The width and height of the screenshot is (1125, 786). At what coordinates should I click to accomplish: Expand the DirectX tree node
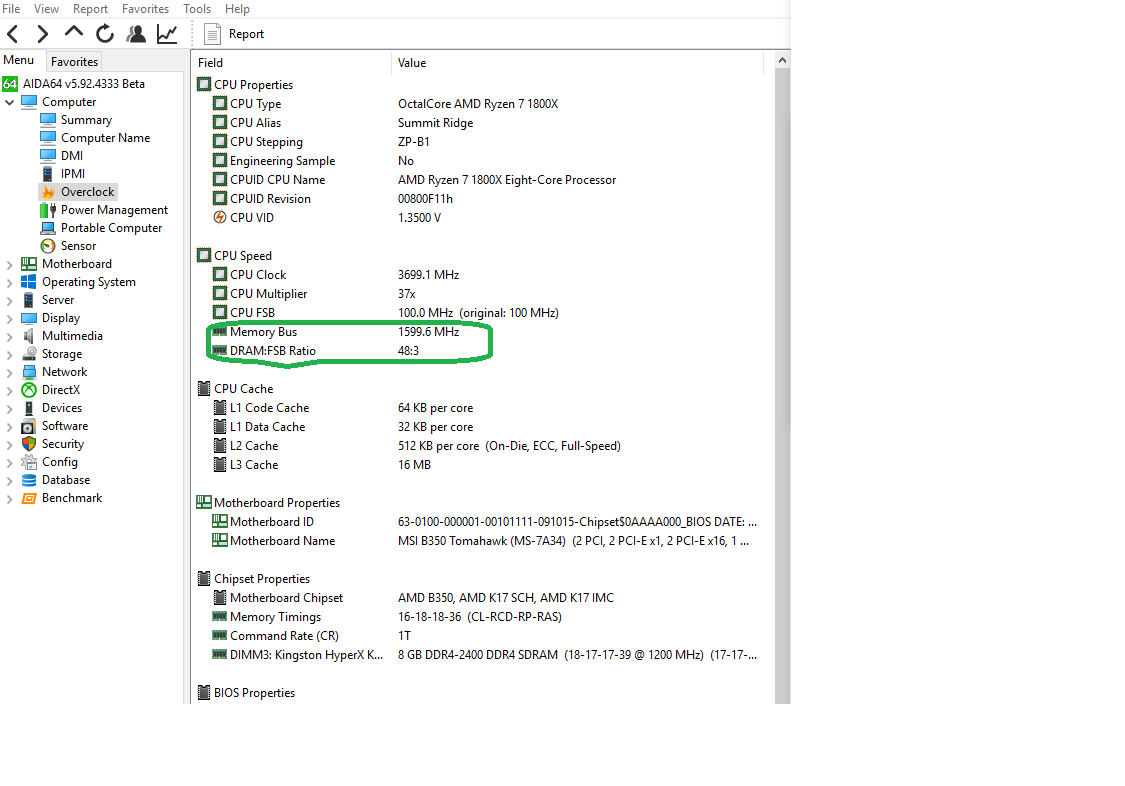tap(9, 390)
